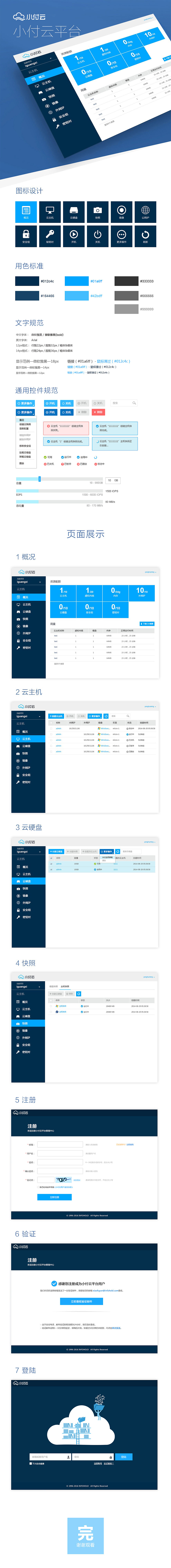
Task: Click 快照 sidebar icon in the 1 概况 page
Action: 18,619
